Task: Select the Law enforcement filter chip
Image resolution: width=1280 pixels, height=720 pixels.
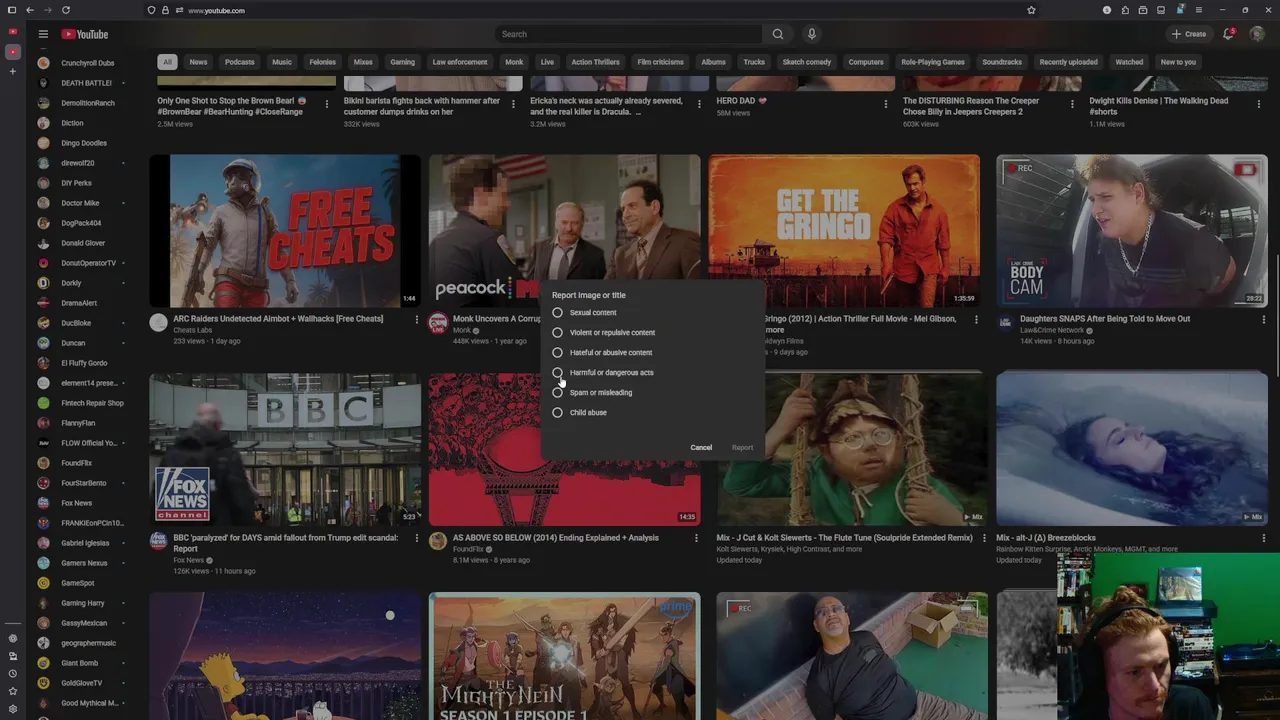Action: tap(460, 62)
